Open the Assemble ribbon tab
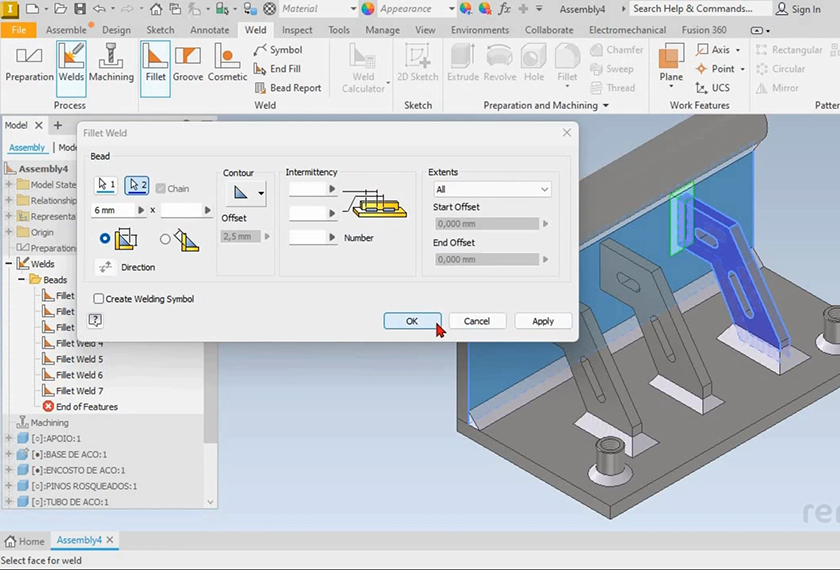The image size is (840, 570). (x=66, y=30)
